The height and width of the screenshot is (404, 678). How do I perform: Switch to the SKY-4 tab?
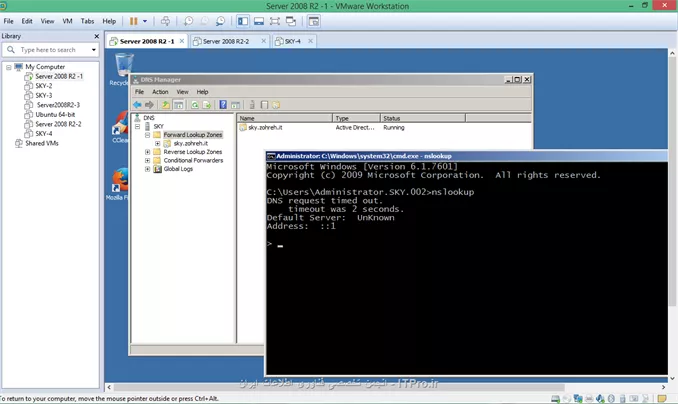(x=294, y=41)
